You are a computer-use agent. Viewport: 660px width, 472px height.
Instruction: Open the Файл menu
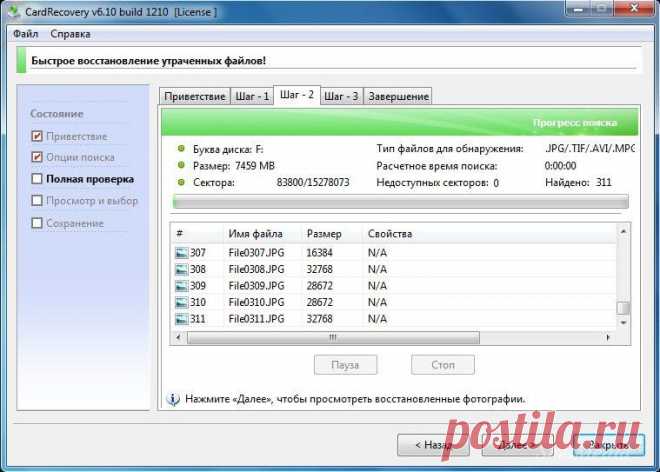point(26,34)
